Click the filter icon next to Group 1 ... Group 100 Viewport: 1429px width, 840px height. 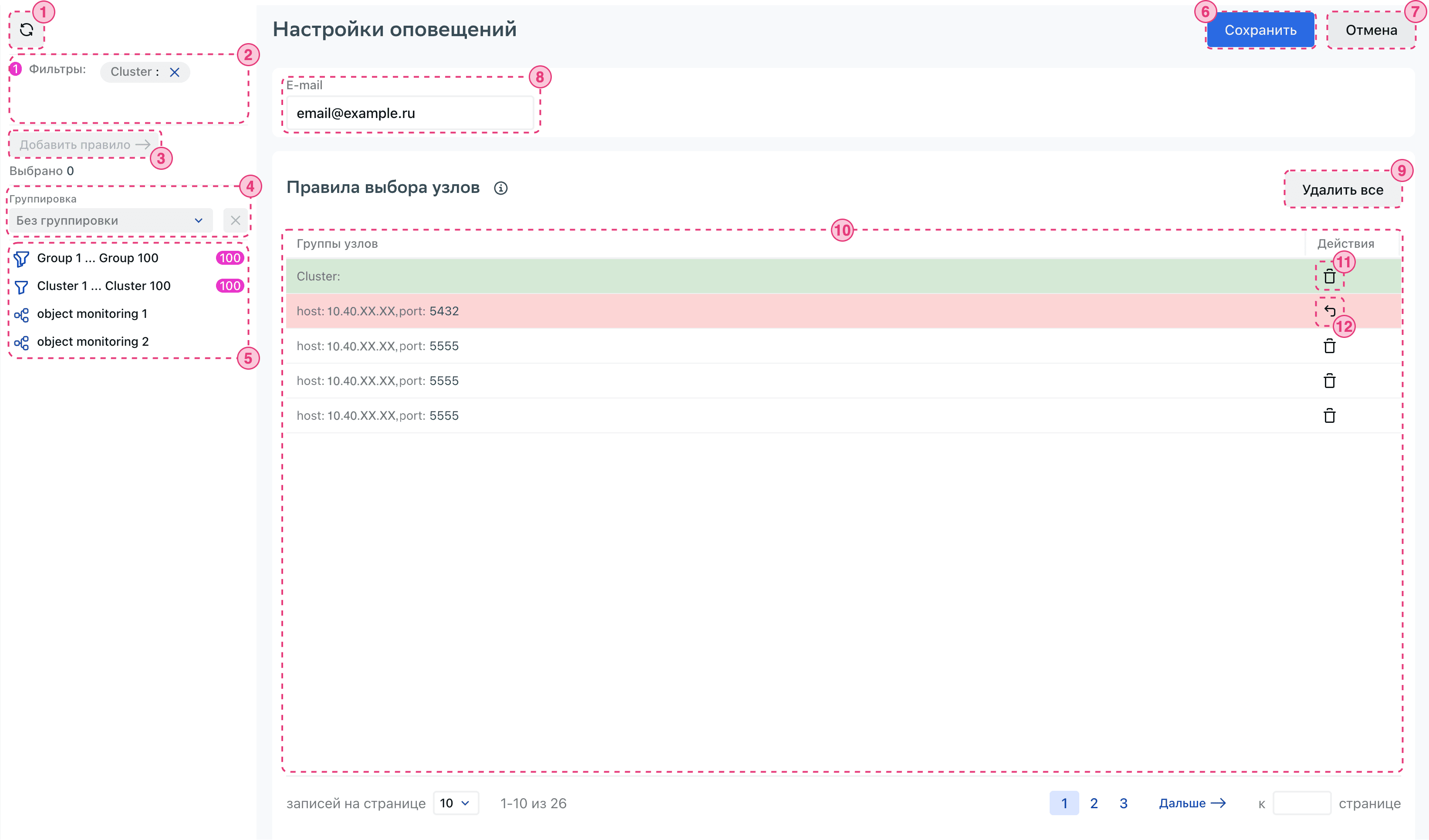tap(21, 259)
